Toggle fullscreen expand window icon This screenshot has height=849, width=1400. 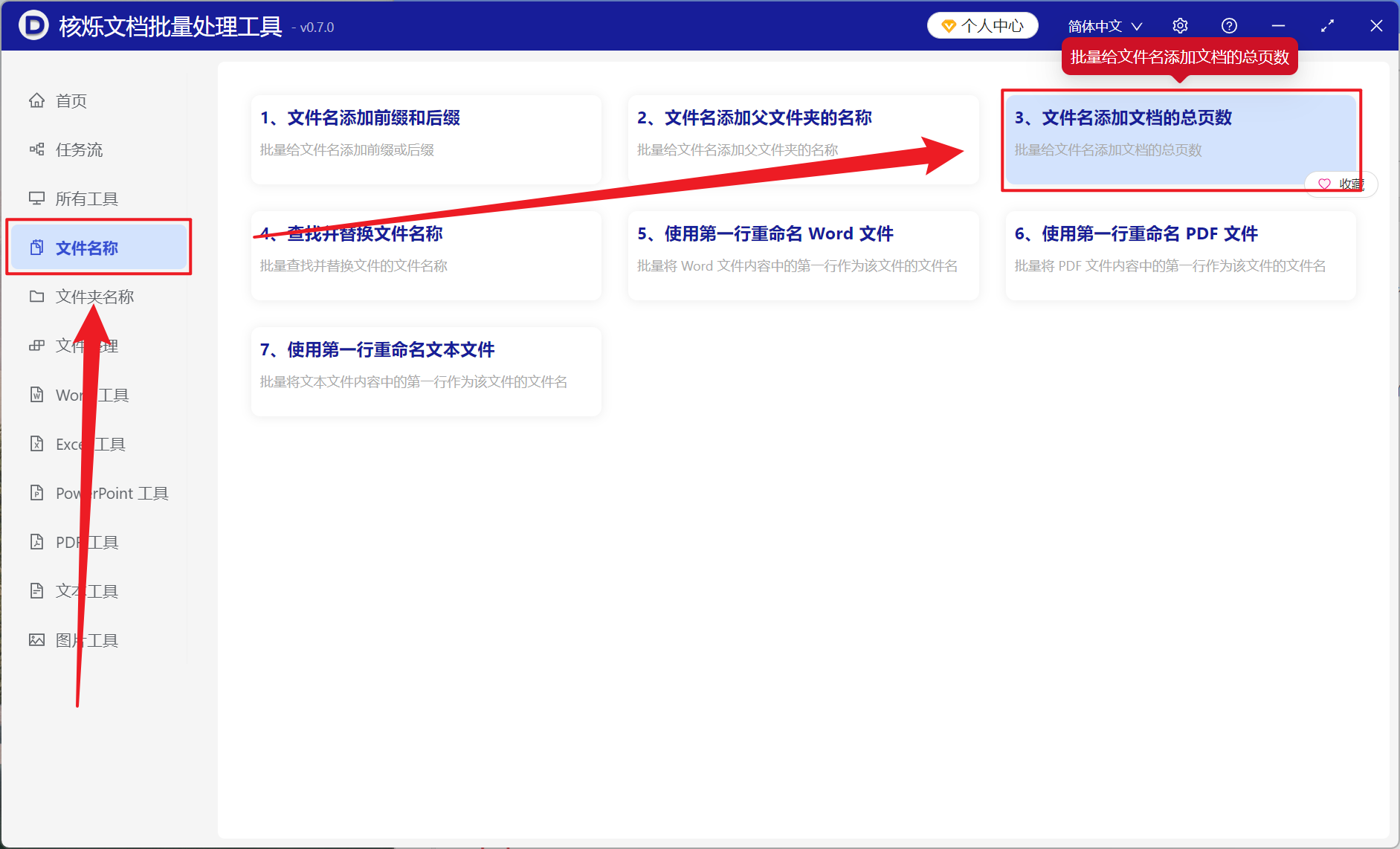[1327, 26]
